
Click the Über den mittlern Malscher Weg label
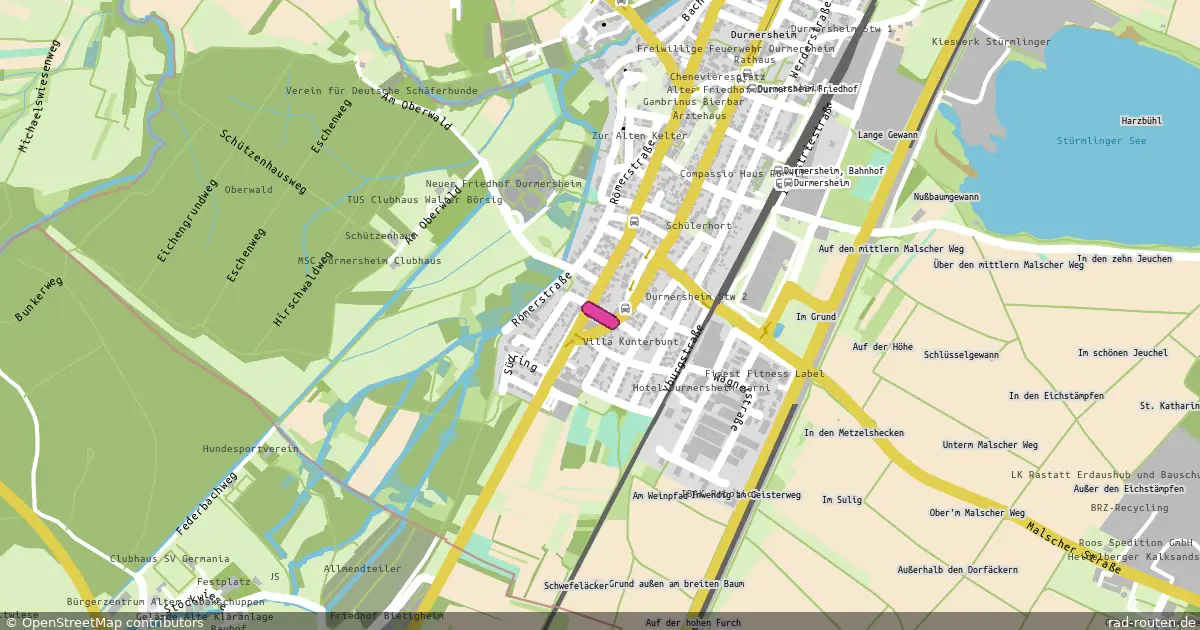tap(1008, 266)
